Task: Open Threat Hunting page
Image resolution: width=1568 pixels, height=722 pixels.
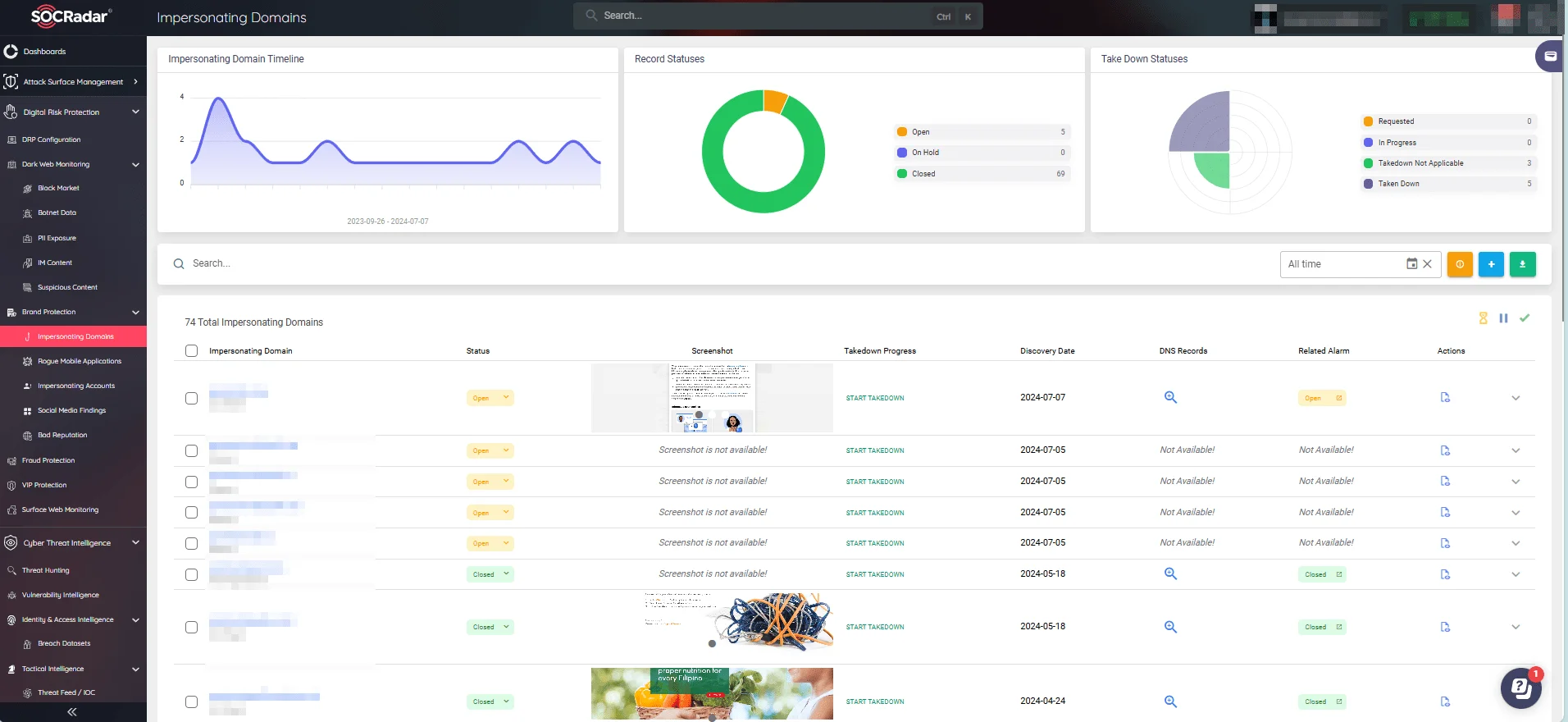Action: [46, 570]
